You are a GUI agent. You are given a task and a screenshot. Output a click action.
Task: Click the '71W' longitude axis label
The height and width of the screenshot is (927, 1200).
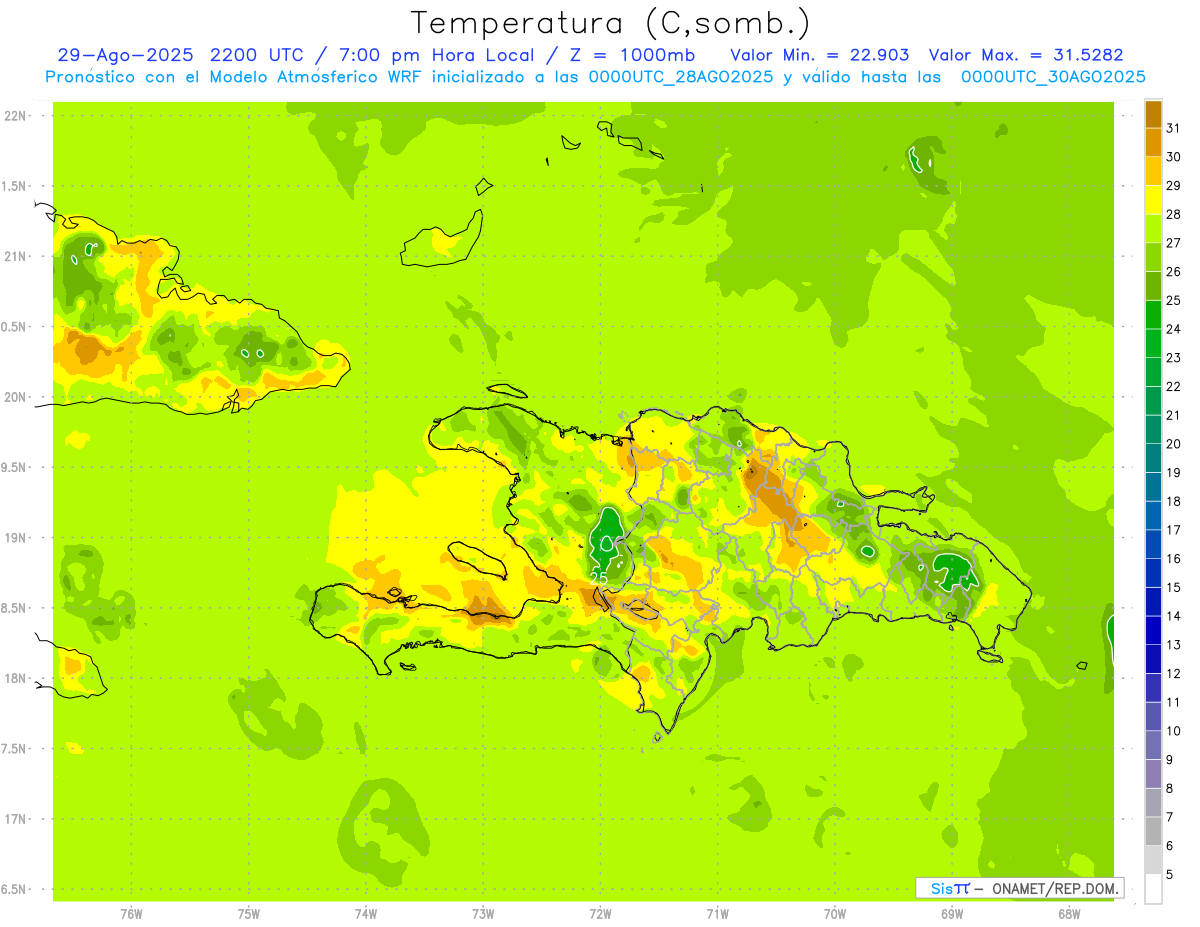[x=717, y=914]
